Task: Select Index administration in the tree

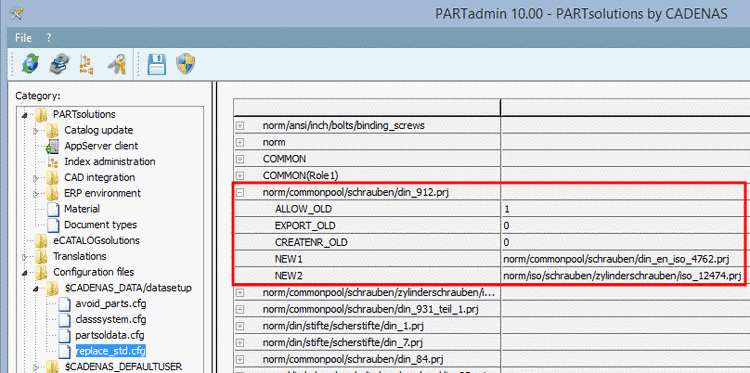Action: [x=110, y=162]
